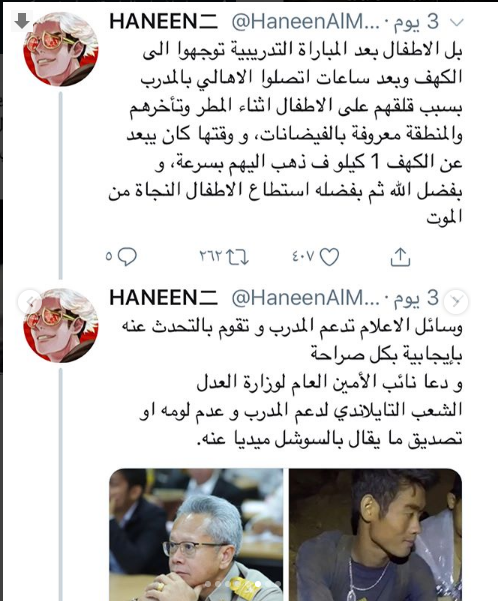Click HANEEN display name on second tweet
The height and width of the screenshot is (601, 498).
tap(164, 298)
